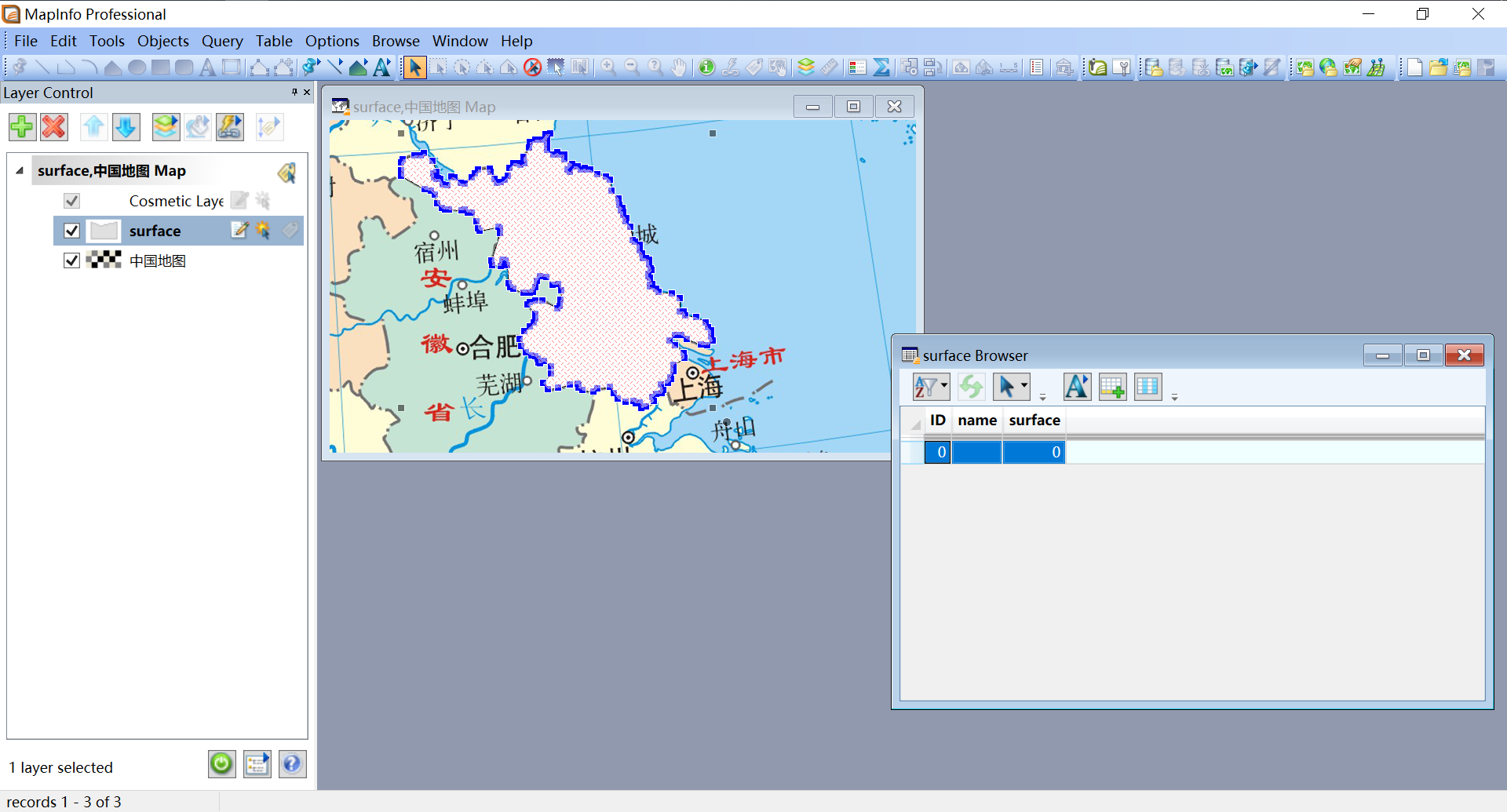The image size is (1507, 812).
Task: Click the Open folder icon in toolbar
Action: pos(1438,67)
